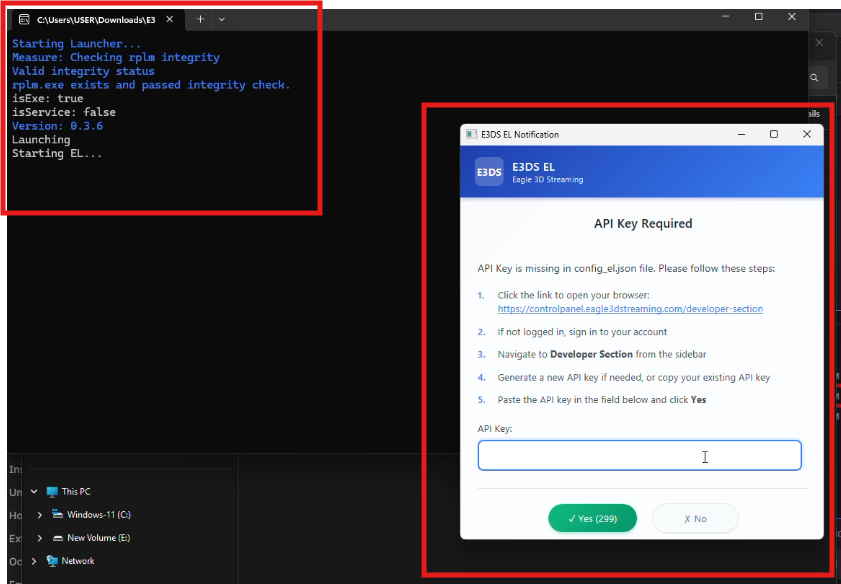Viewport: 841px width, 584px height.
Task: Focus the API Key input field
Action: (639, 455)
